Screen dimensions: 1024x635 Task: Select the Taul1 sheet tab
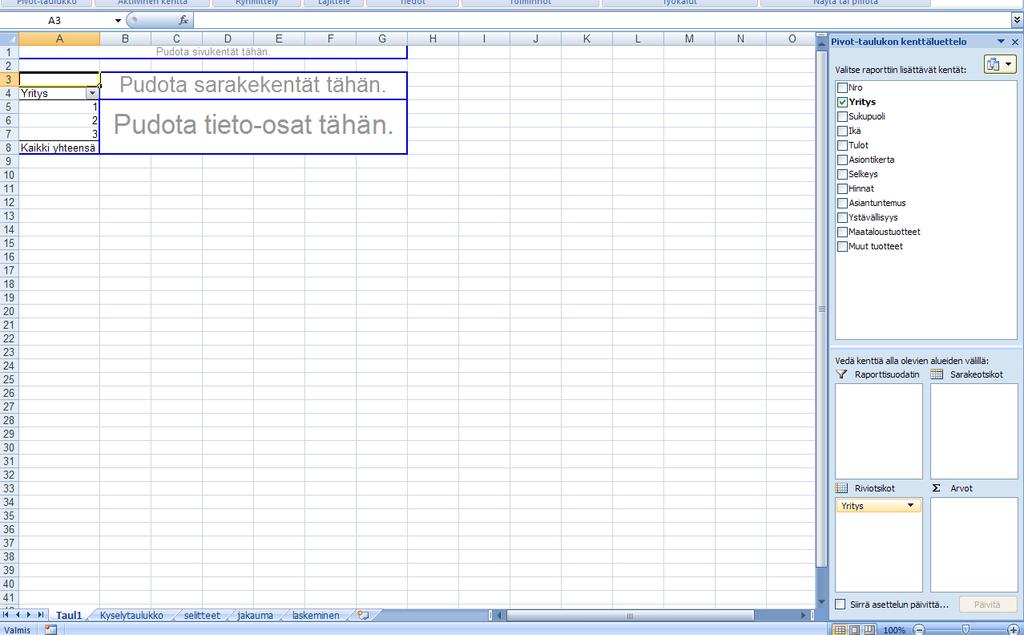(69, 615)
